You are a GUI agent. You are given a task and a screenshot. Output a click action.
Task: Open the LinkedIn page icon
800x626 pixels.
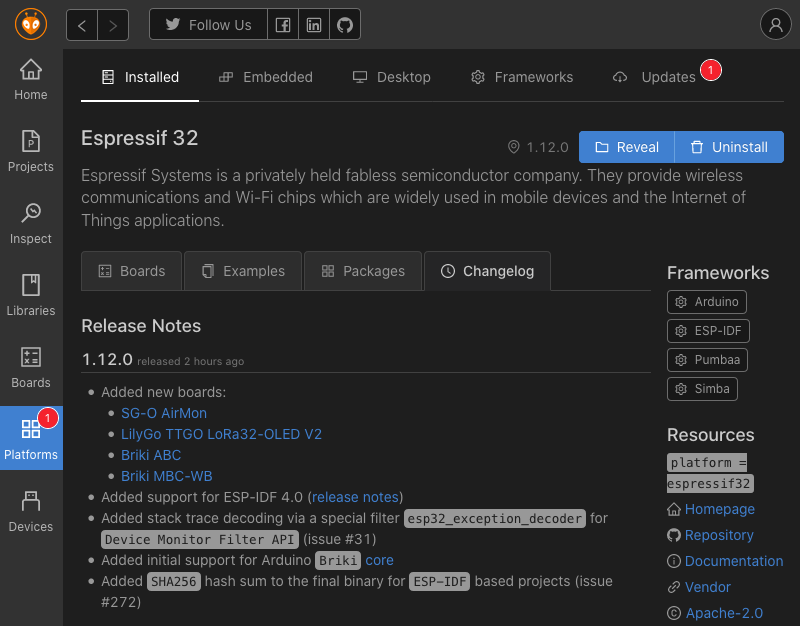tap(314, 24)
